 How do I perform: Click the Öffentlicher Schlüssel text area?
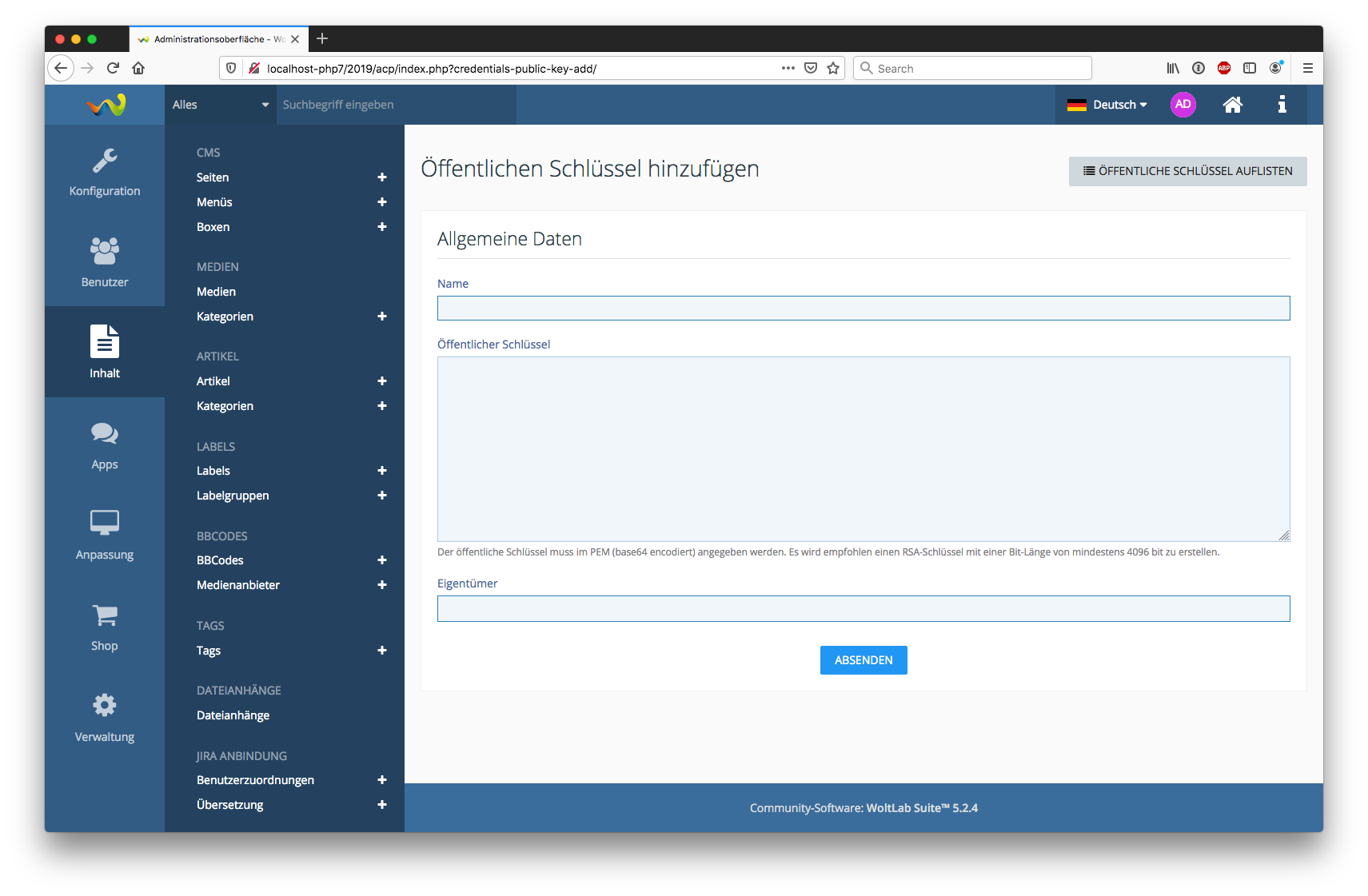[x=863, y=448]
